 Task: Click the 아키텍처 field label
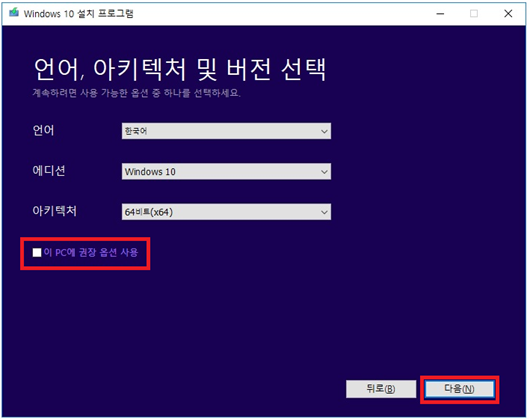pos(54,211)
